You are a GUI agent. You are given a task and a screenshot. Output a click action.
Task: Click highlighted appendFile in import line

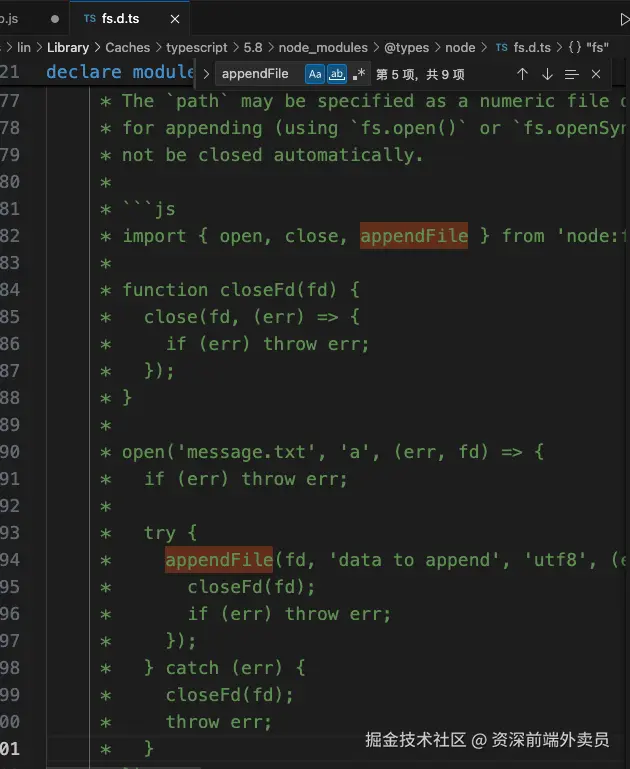click(414, 236)
